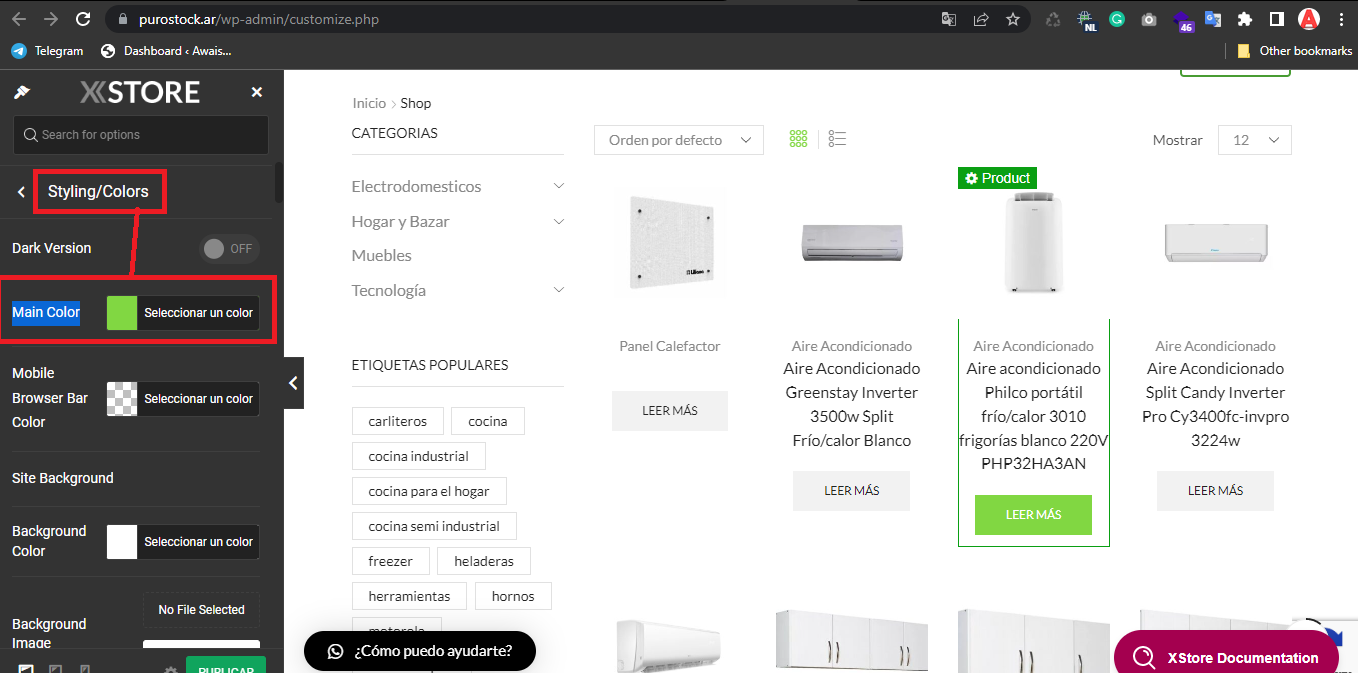
Task: Choose the Background Color swatch
Action: click(122, 541)
